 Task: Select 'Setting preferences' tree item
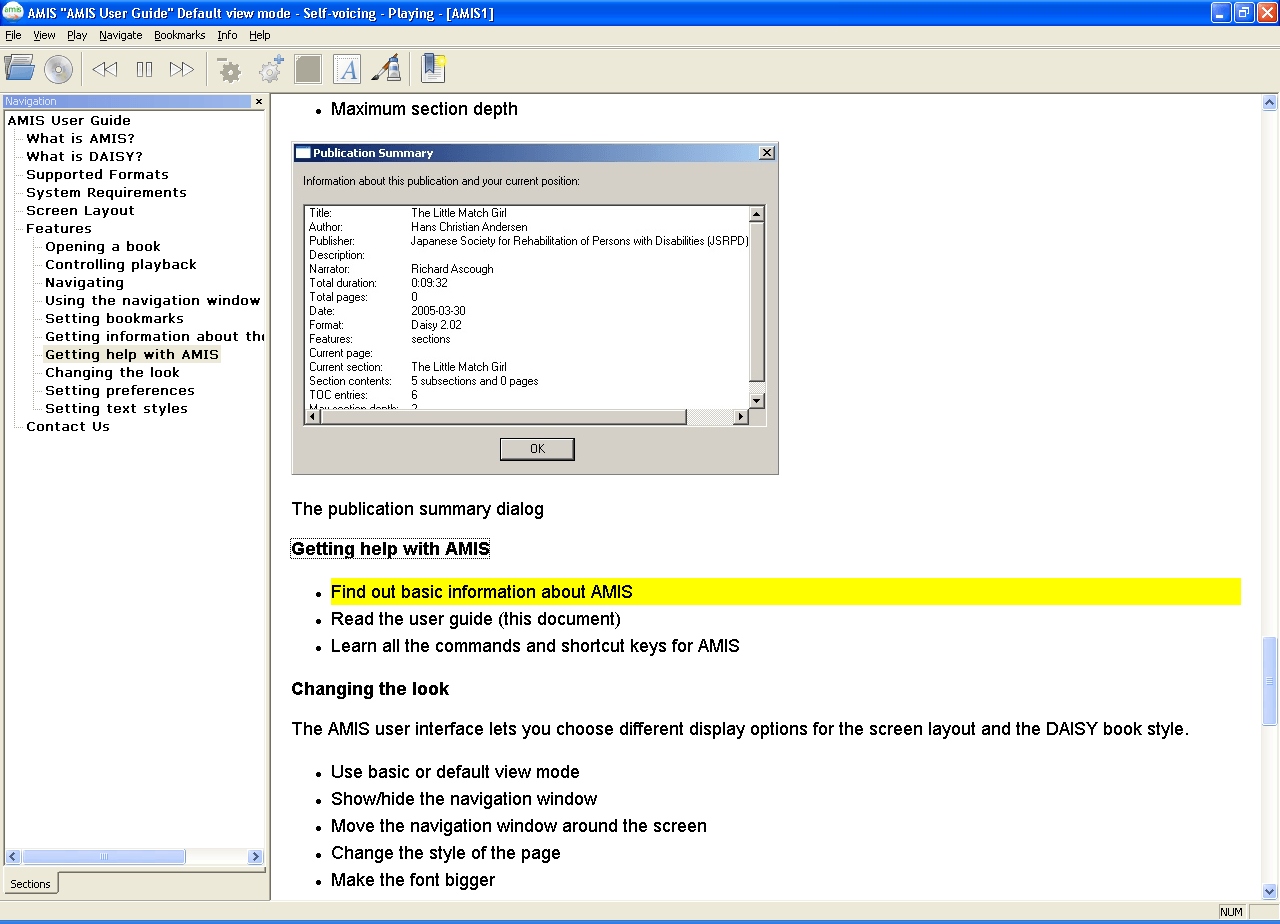click(x=120, y=390)
